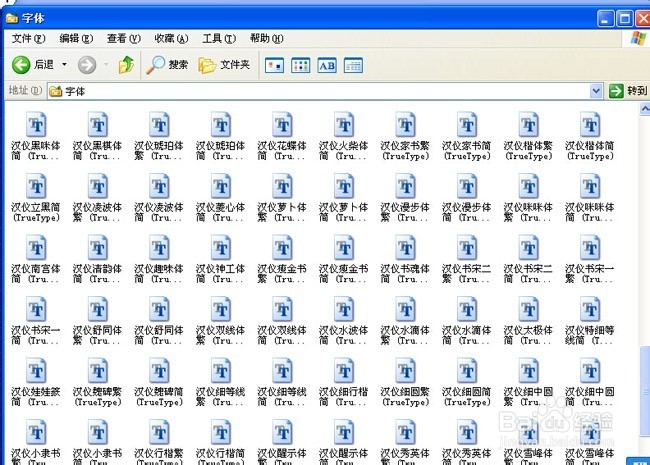Select the 汉仪黑棋体简 font icon

coord(98,124)
